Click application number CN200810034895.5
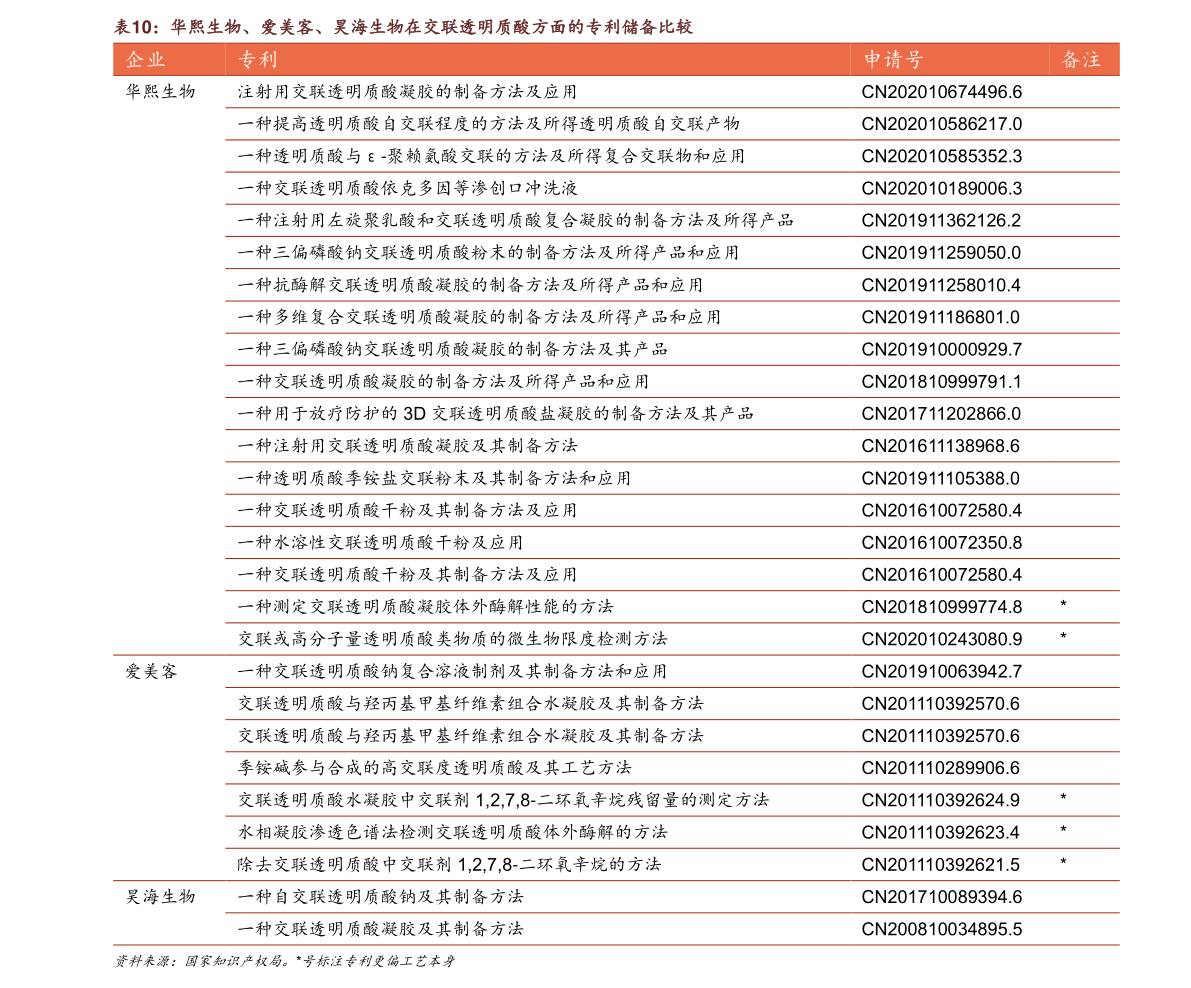Screen dimensions: 1191x988 (x=941, y=929)
